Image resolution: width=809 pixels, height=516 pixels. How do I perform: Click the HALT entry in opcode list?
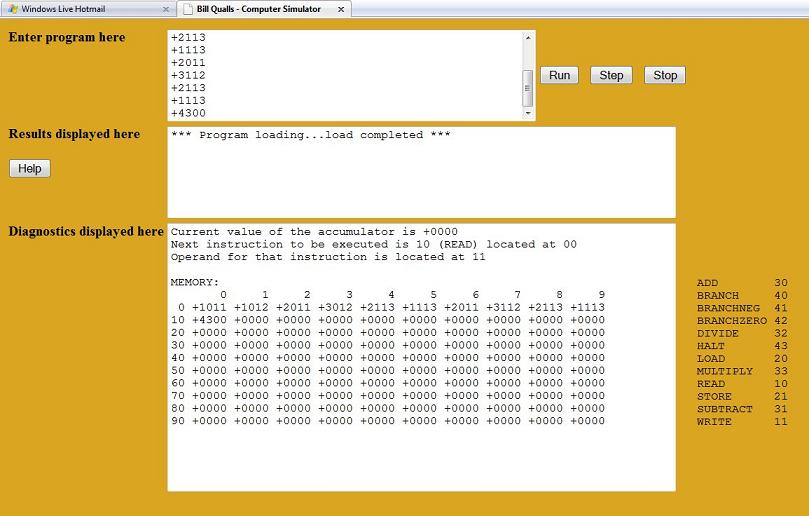coord(710,346)
